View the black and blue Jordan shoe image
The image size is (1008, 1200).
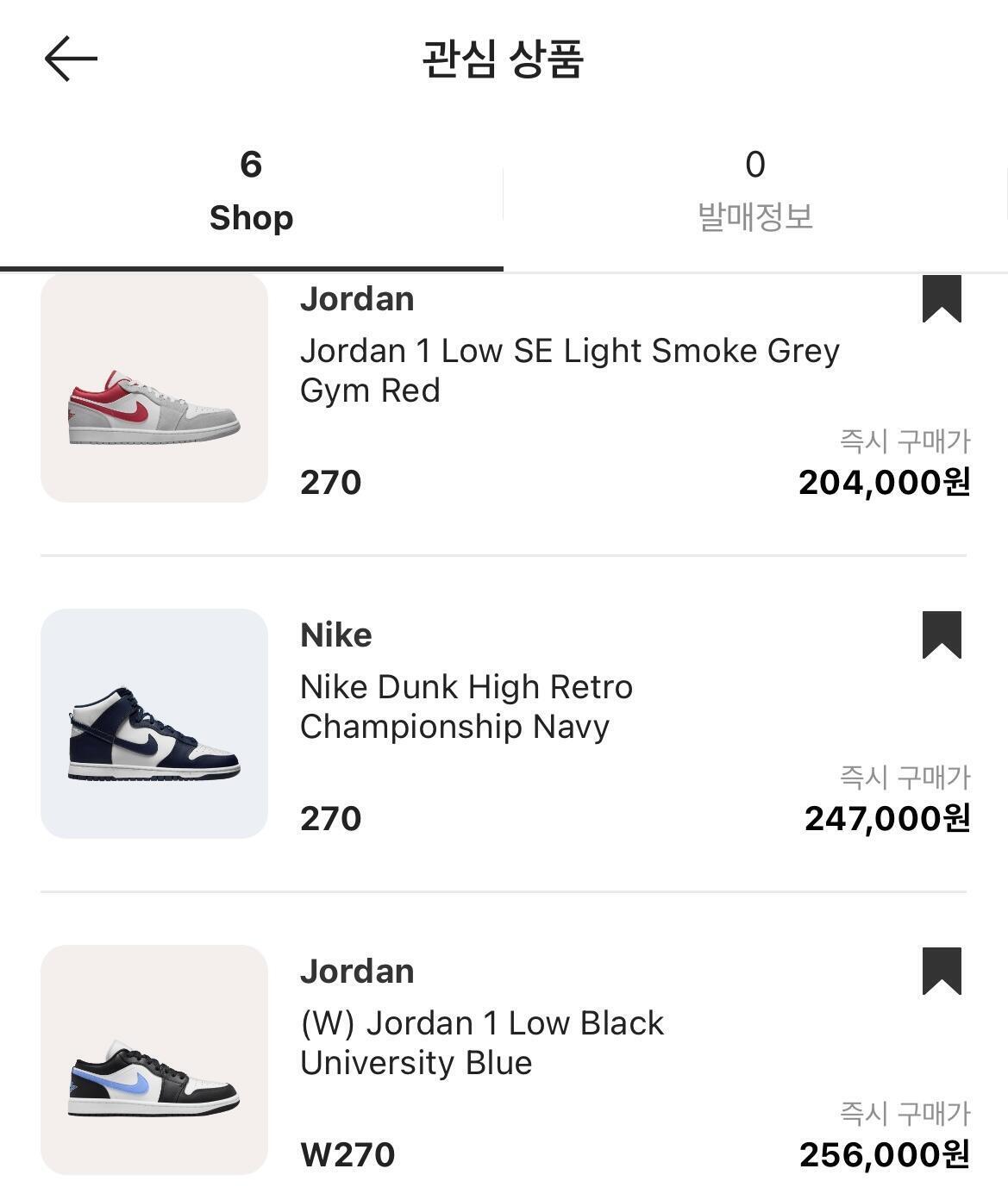(154, 1059)
